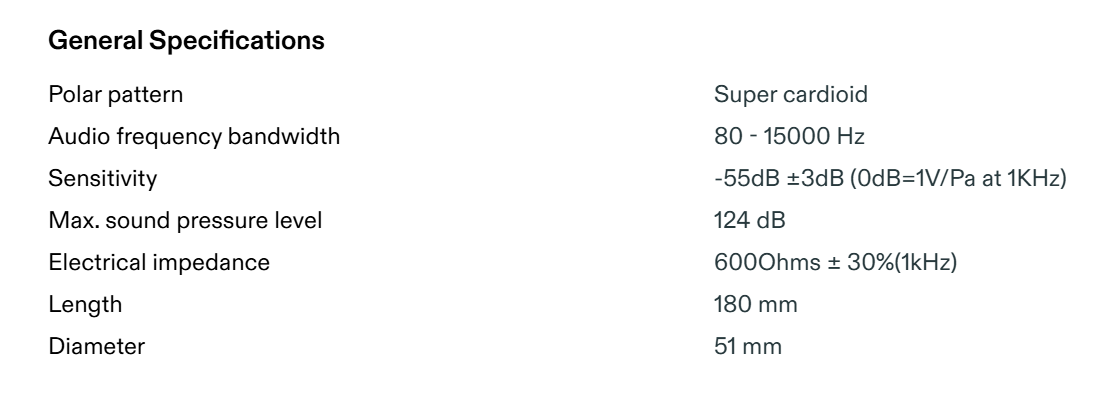Click the 80 - 15000 Hz value

789,136
